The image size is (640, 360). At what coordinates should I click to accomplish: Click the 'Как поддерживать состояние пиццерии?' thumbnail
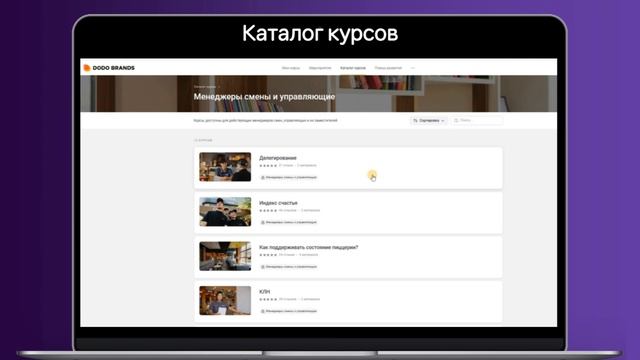[x=225, y=256]
